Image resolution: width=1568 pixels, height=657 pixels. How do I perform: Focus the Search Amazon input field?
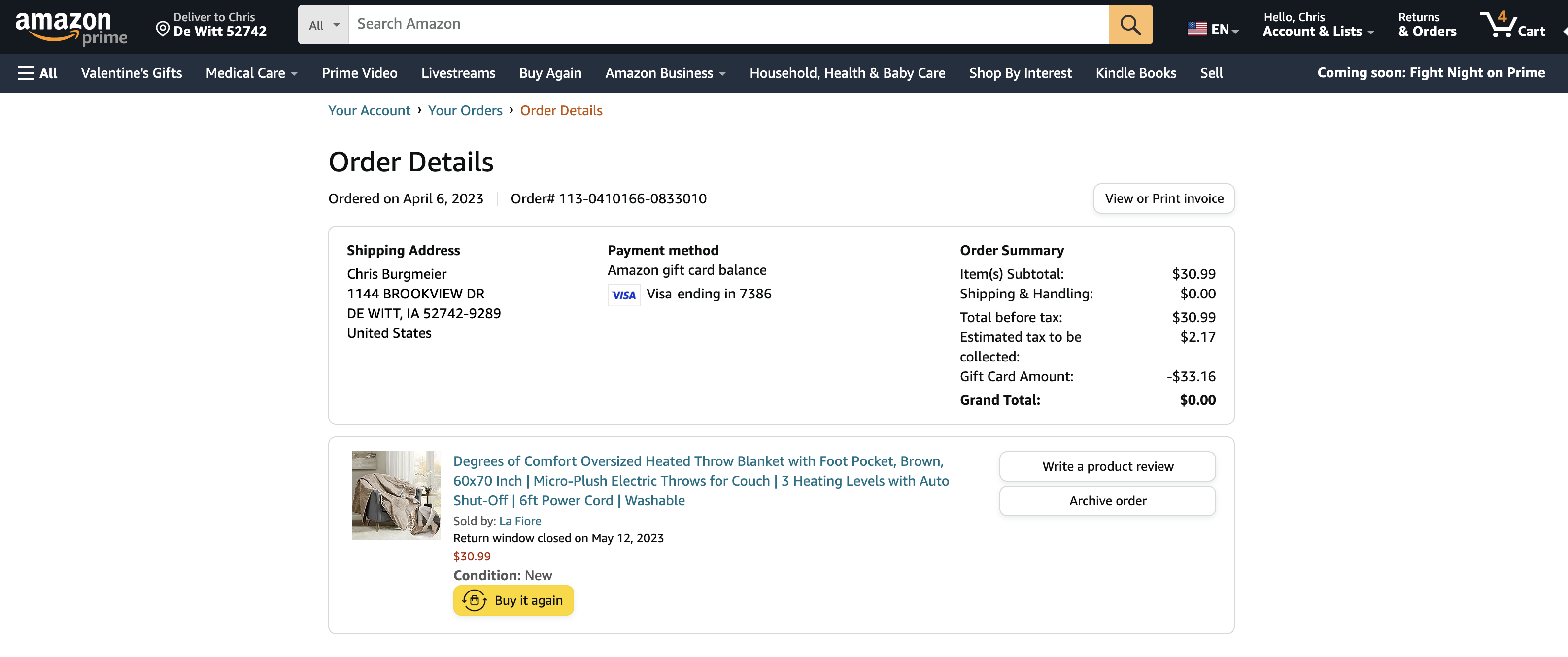(x=728, y=24)
